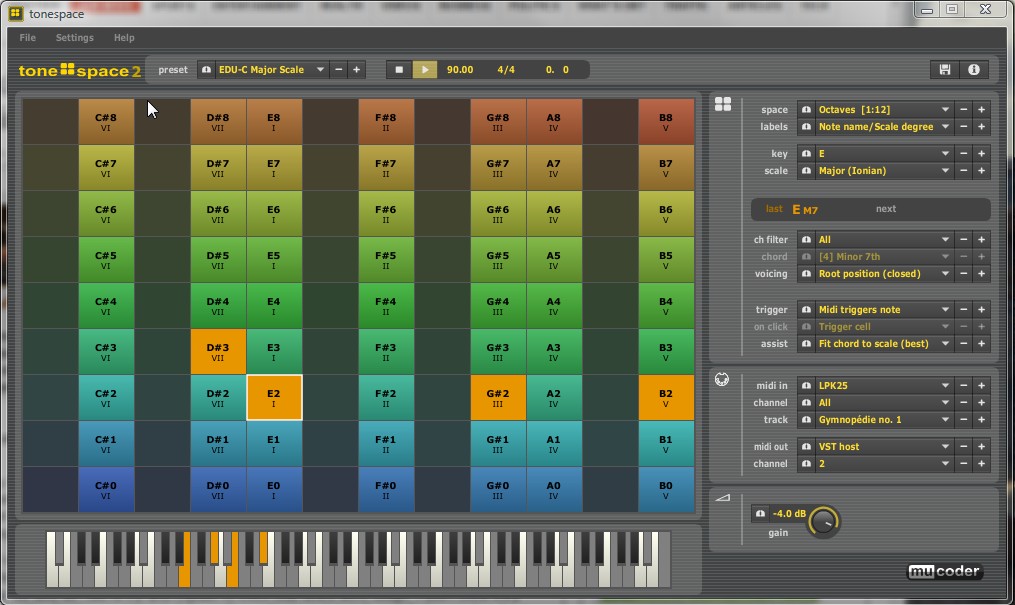This screenshot has width=1015, height=605.
Task: Trigger the G#2 orange cell
Action: pyautogui.click(x=498, y=397)
